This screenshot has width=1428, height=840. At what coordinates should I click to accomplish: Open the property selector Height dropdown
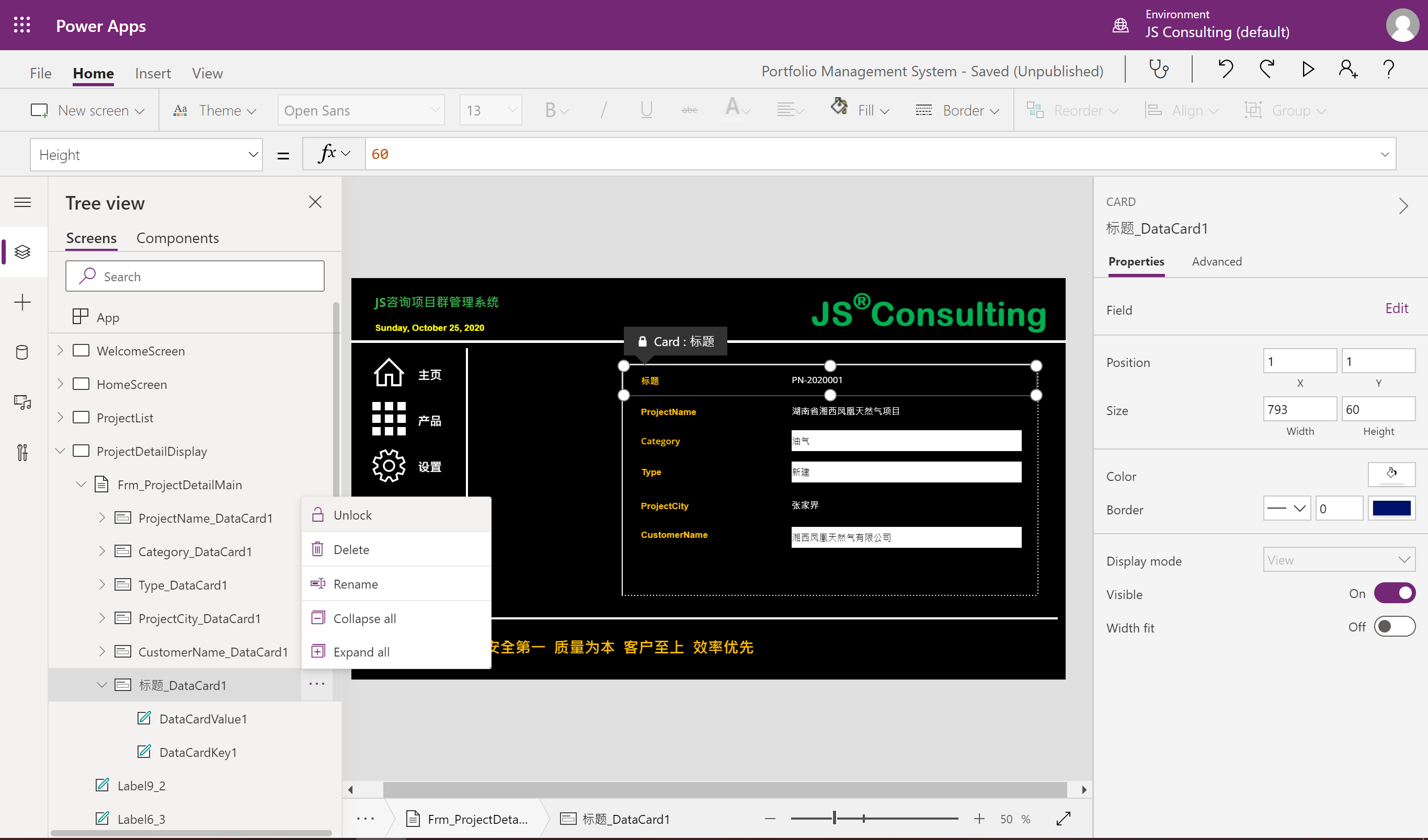coord(146,155)
